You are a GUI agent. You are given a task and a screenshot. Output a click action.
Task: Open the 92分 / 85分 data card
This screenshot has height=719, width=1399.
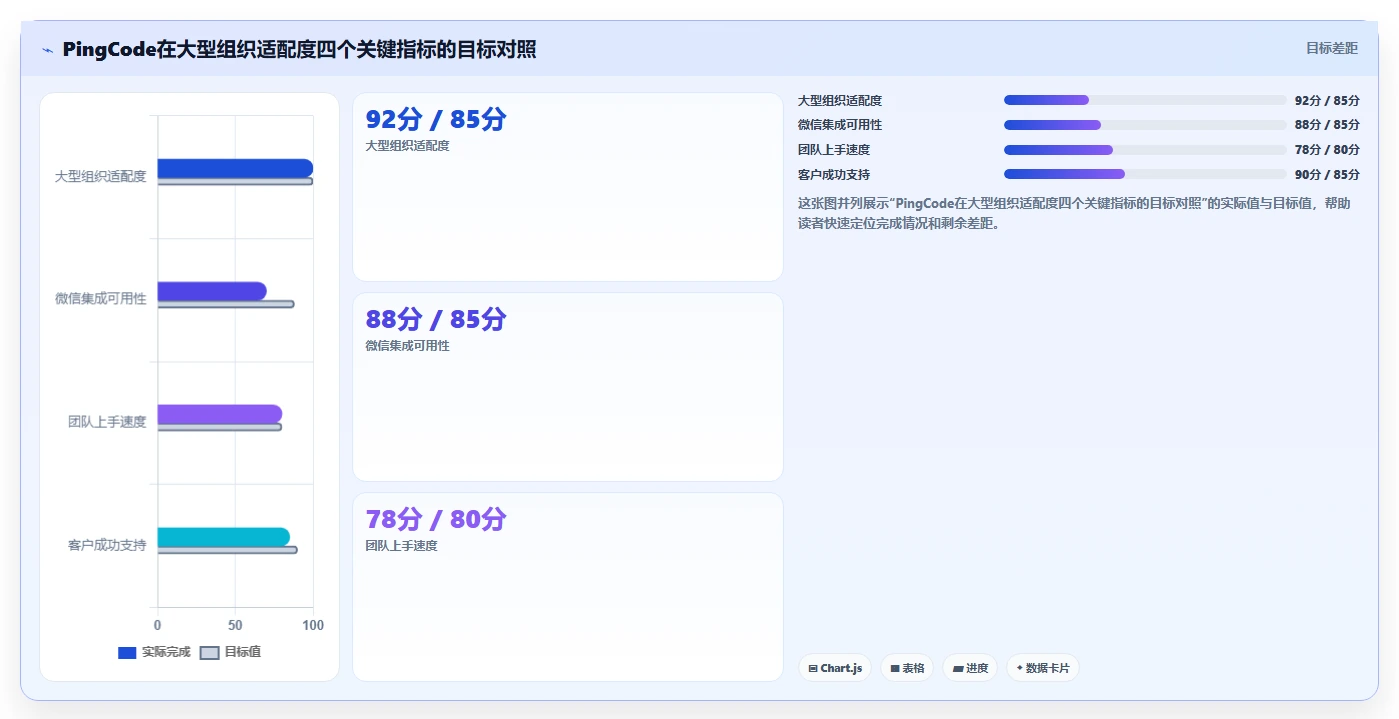[568, 187]
